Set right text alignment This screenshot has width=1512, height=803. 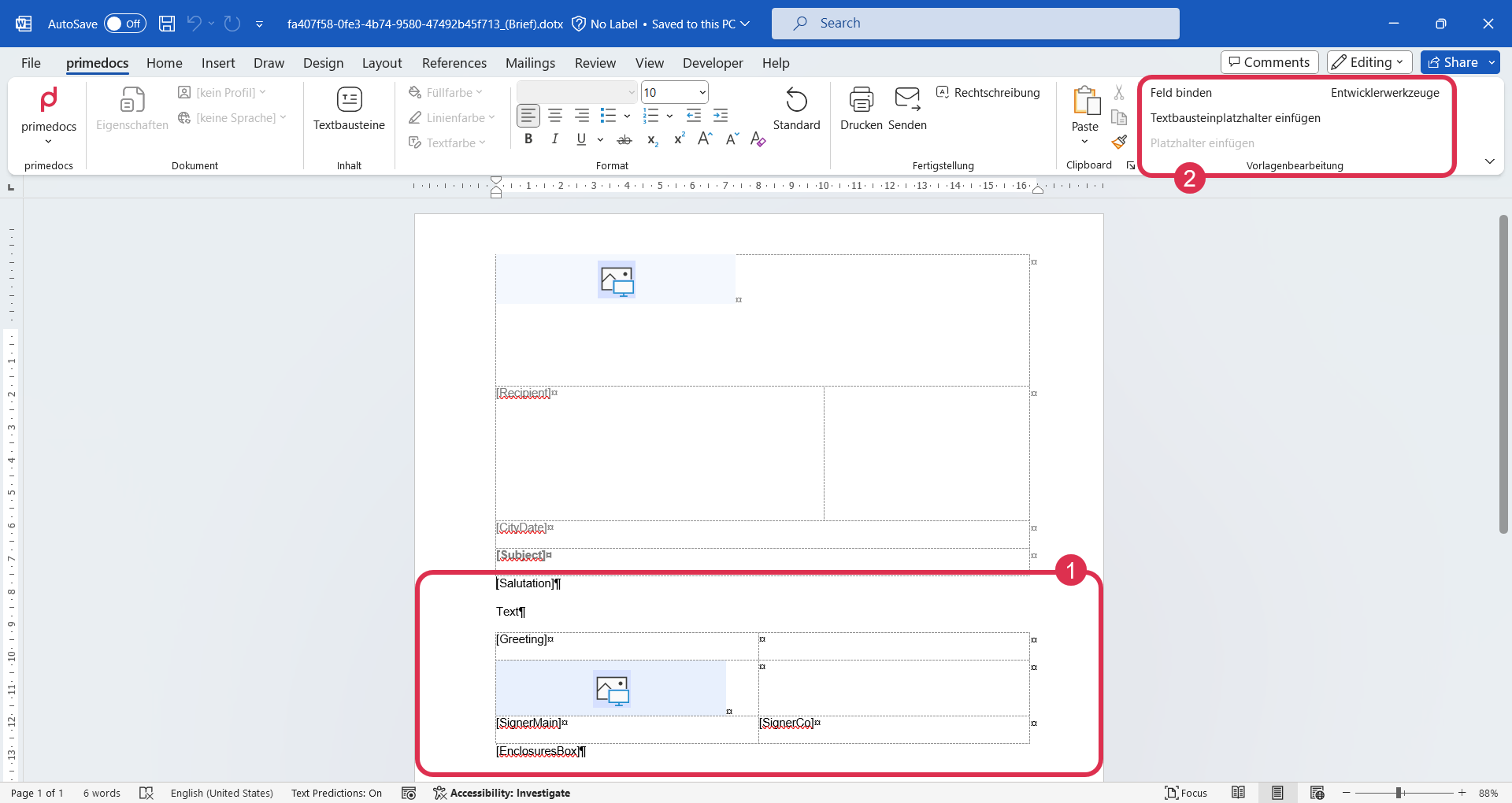[582, 116]
